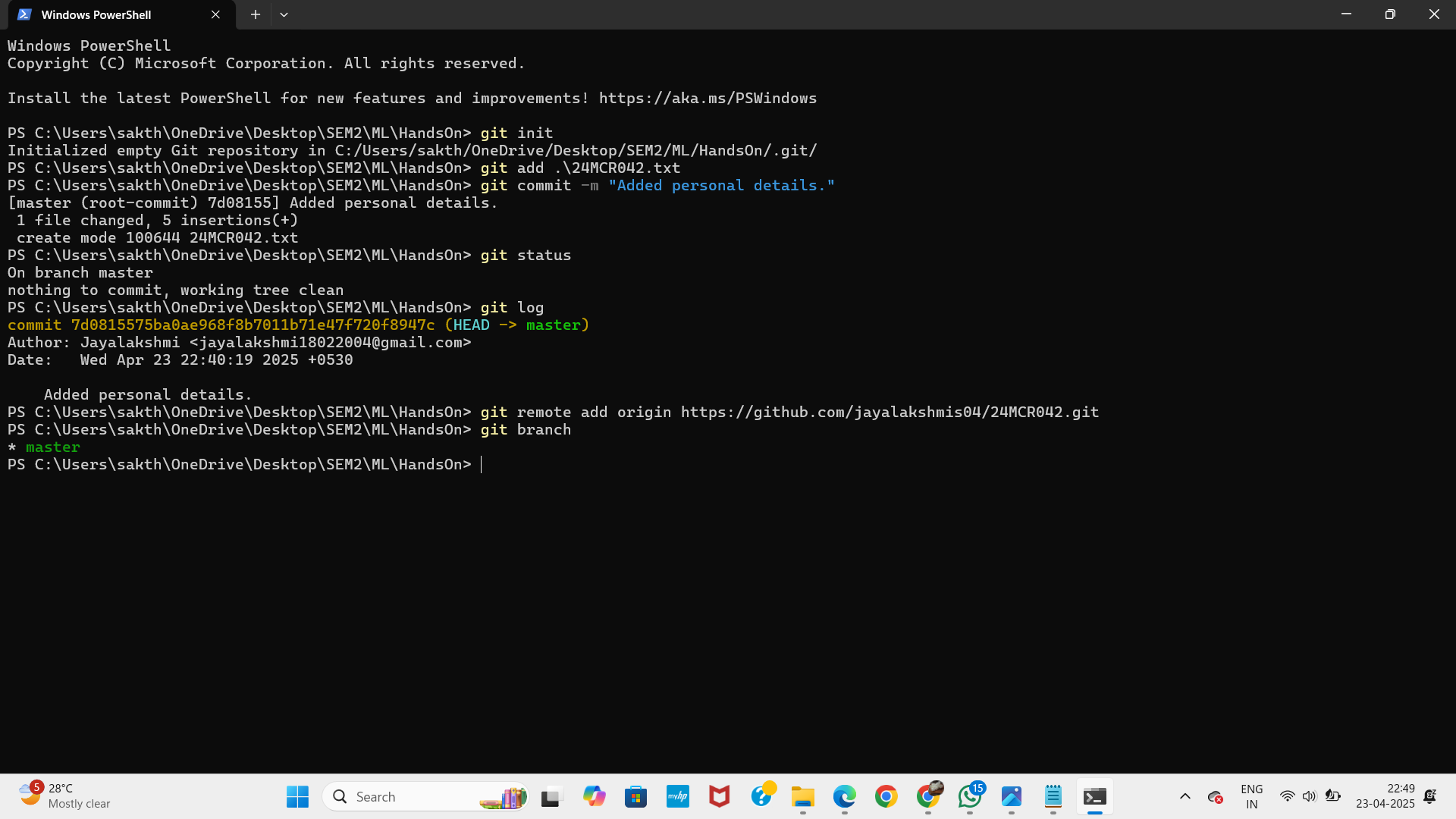This screenshot has height=819, width=1456.
Task: Click the author email jayalakshmi18022004@gmail.com
Action: click(x=330, y=342)
